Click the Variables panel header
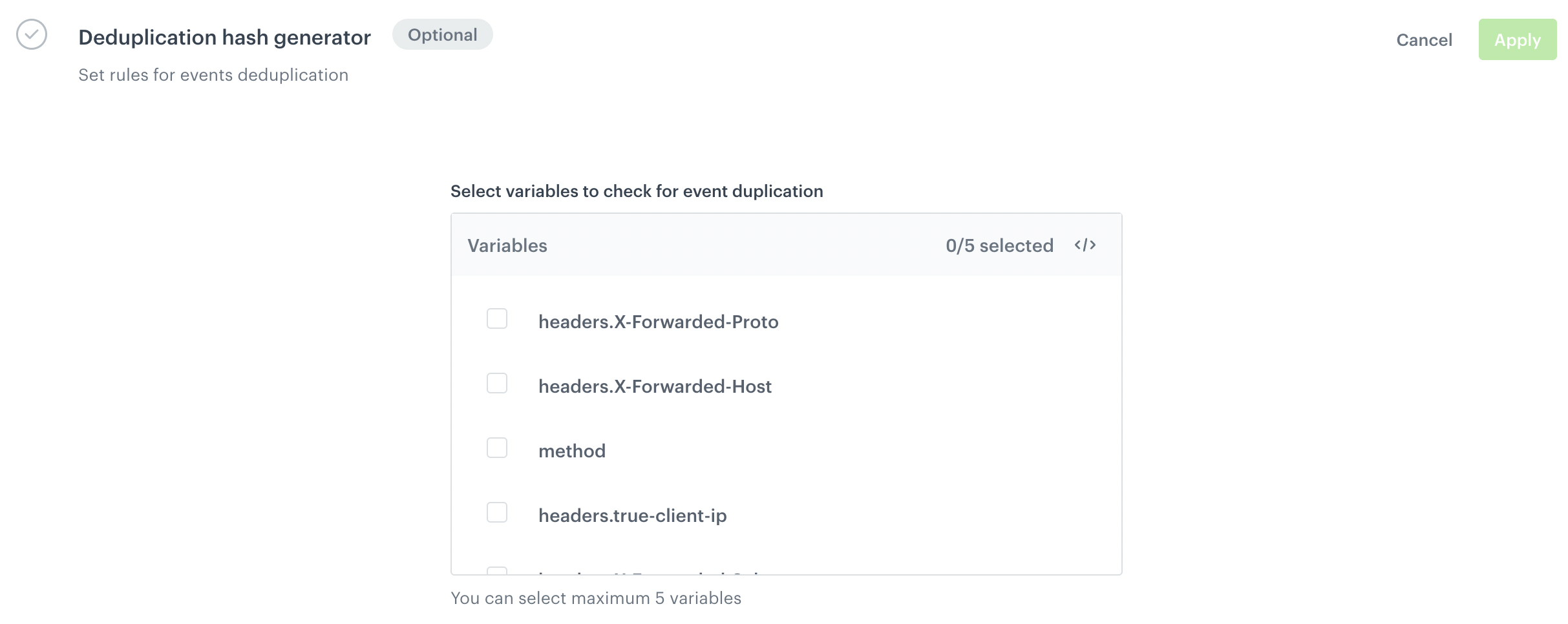Image resolution: width=1568 pixels, height=624 pixels. (507, 245)
